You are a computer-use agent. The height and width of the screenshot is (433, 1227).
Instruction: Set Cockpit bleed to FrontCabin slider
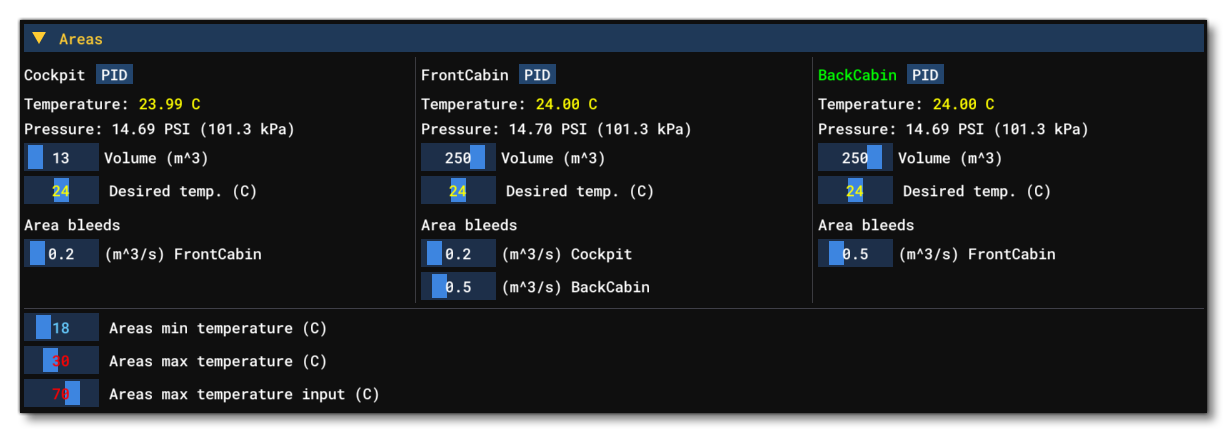pyautogui.click(x=61, y=254)
